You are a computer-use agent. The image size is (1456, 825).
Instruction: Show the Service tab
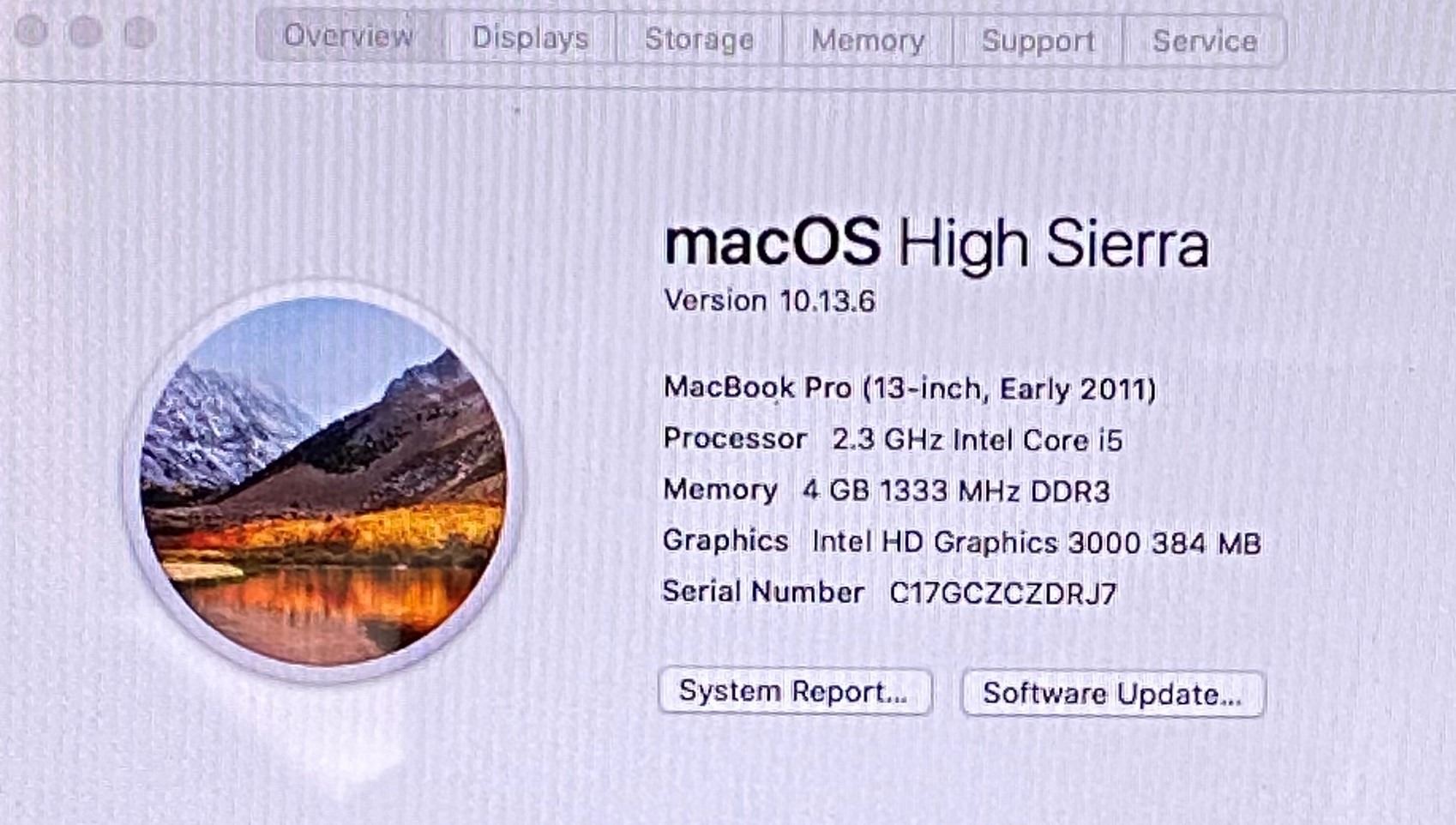tap(1204, 41)
